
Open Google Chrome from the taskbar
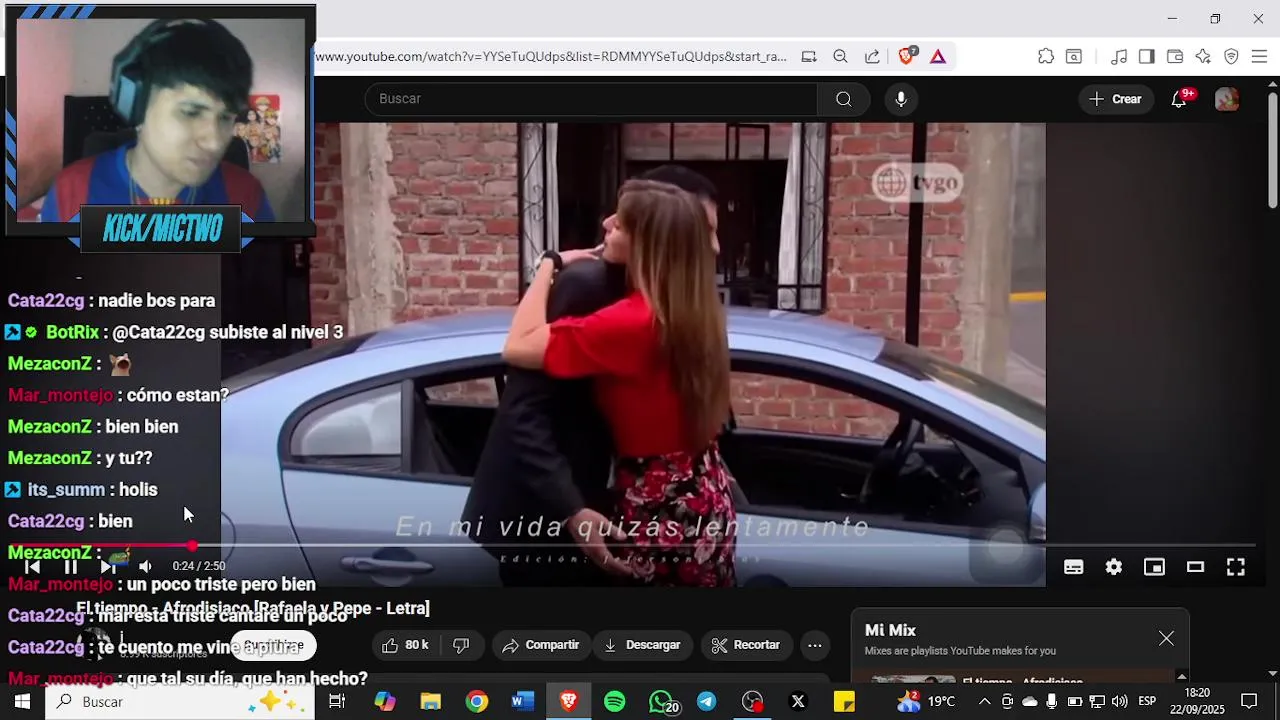476,702
